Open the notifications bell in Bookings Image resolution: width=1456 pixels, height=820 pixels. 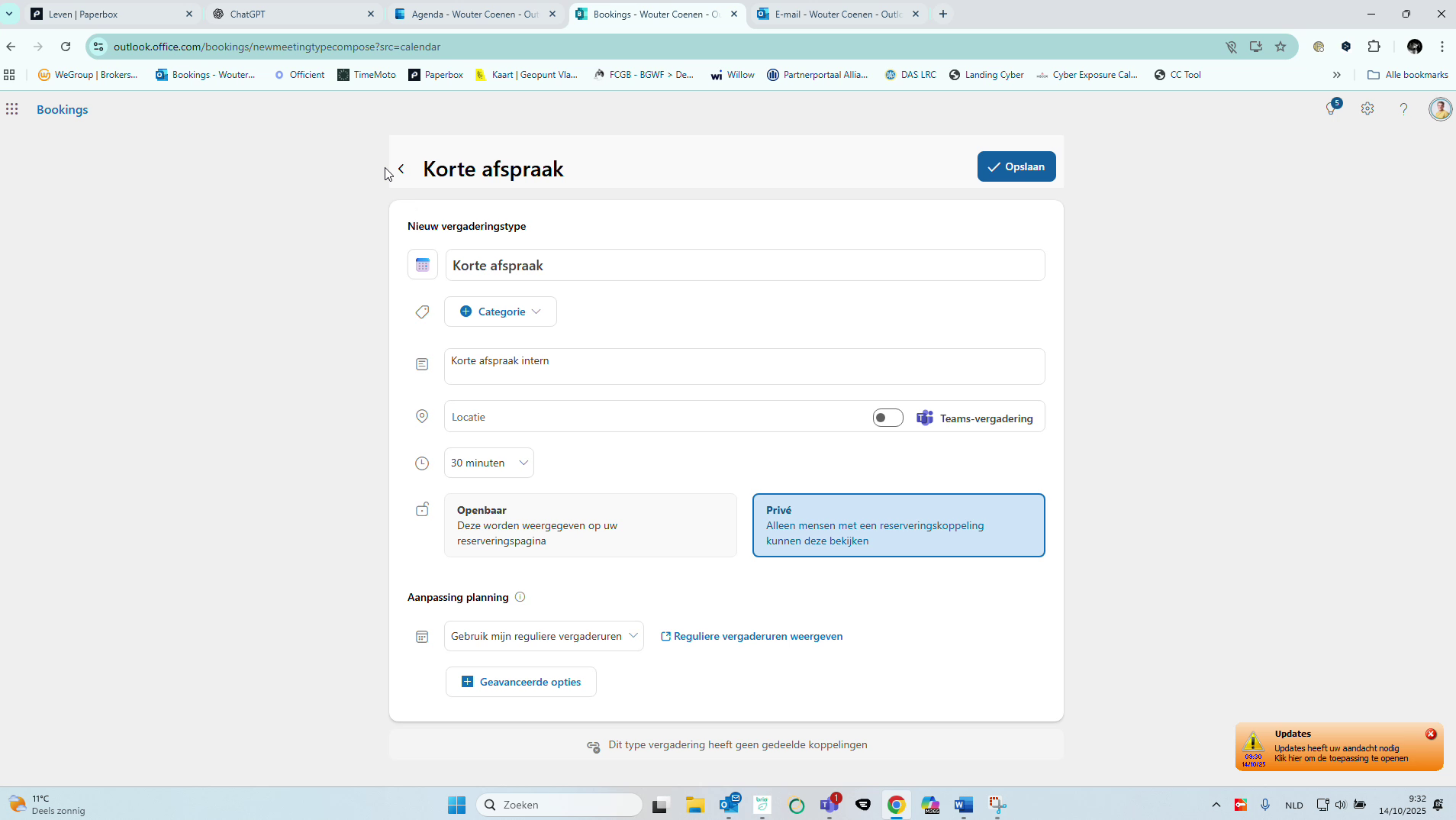(x=1332, y=108)
